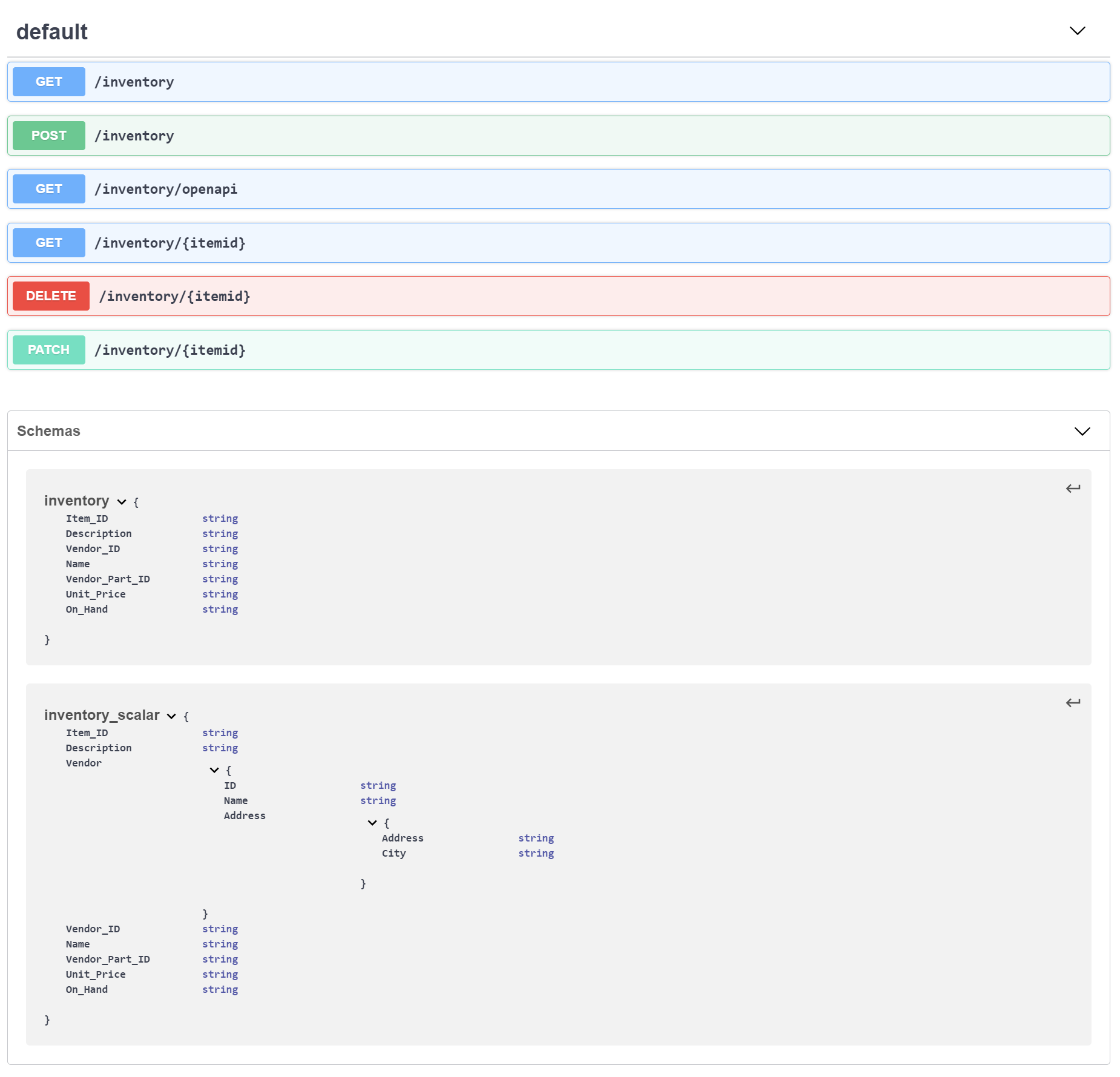The image size is (1120, 1077).
Task: Collapse the nested Address object under Vendor
Action: [372, 823]
